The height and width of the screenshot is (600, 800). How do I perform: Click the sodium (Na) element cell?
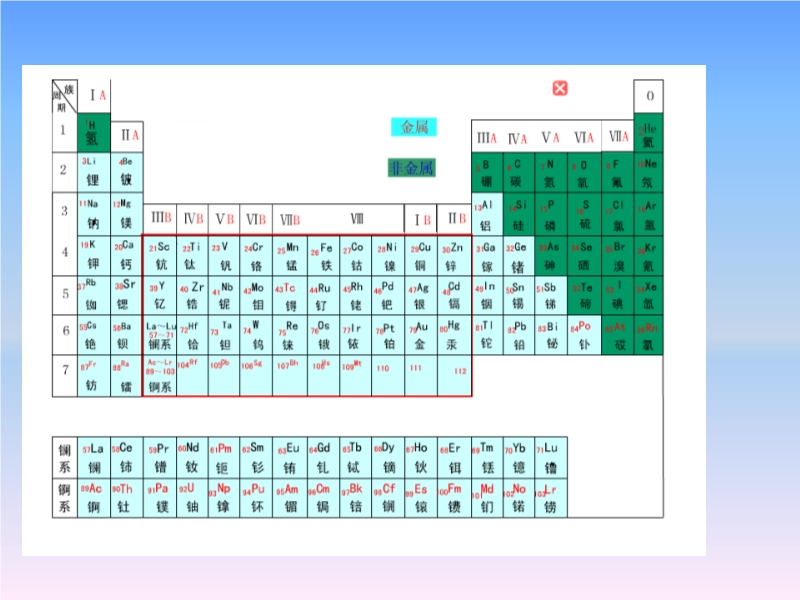(x=94, y=213)
